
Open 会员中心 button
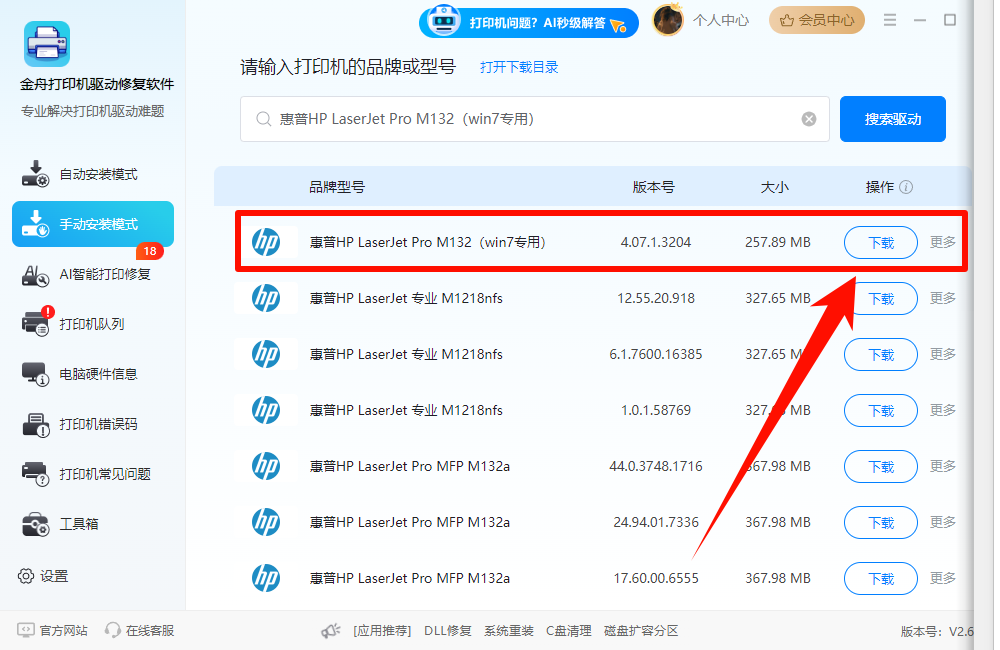point(817,20)
